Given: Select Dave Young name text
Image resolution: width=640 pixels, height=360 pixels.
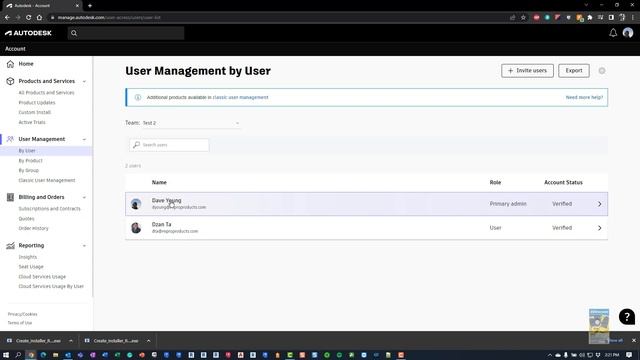Looking at the screenshot, I should pyautogui.click(x=167, y=200).
